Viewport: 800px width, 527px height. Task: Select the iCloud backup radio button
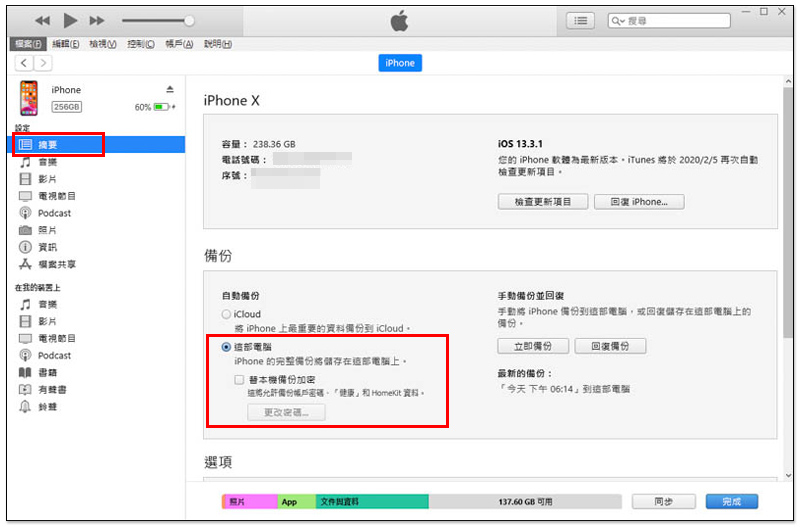226,314
